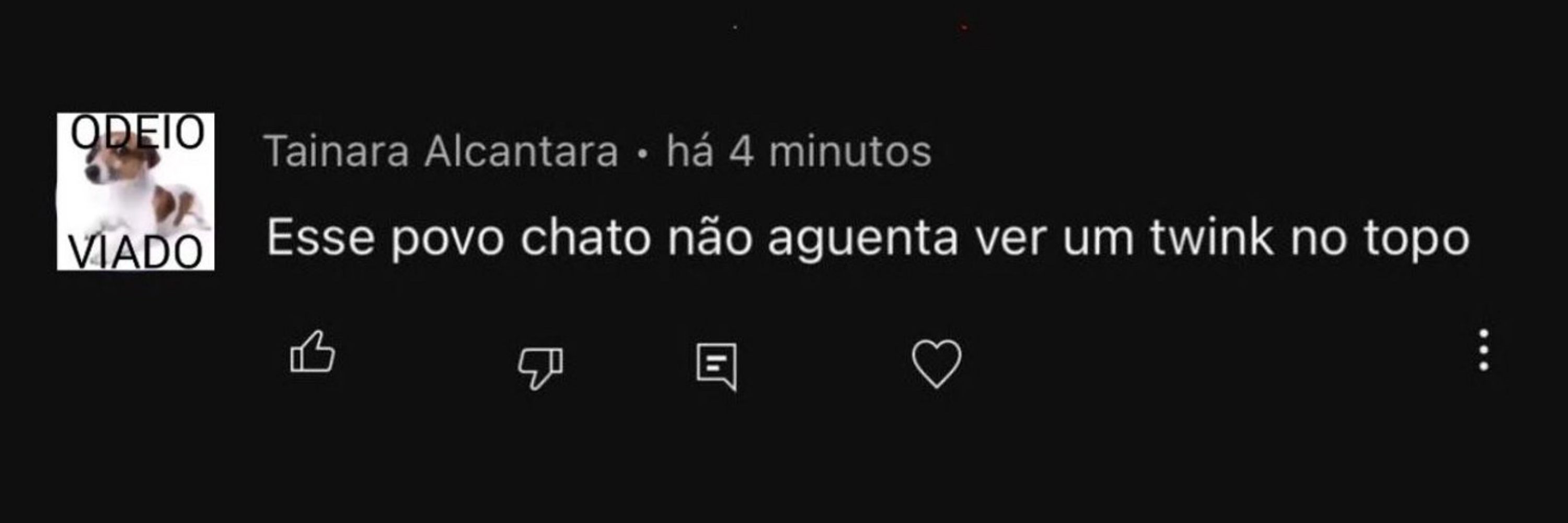This screenshot has height=523, width=1568.
Task: Click the dog profile picture avatar
Action: pos(136,191)
